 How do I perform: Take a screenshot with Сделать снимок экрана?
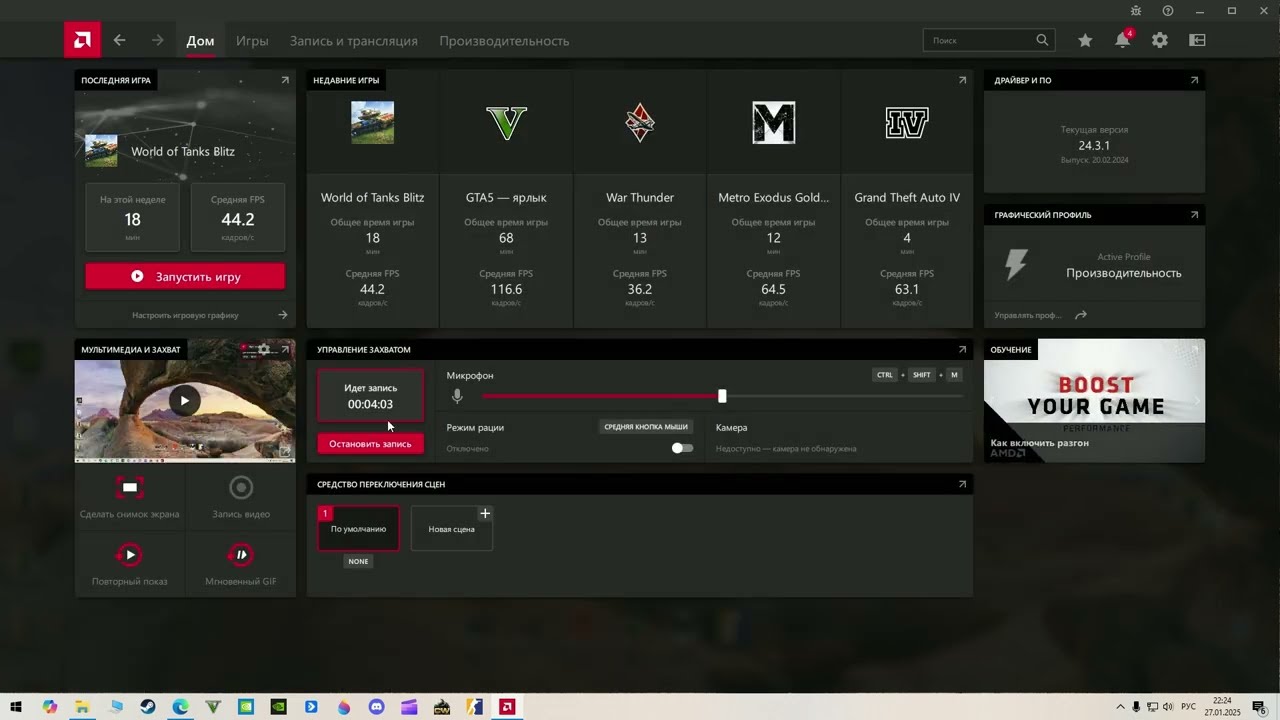pos(130,497)
